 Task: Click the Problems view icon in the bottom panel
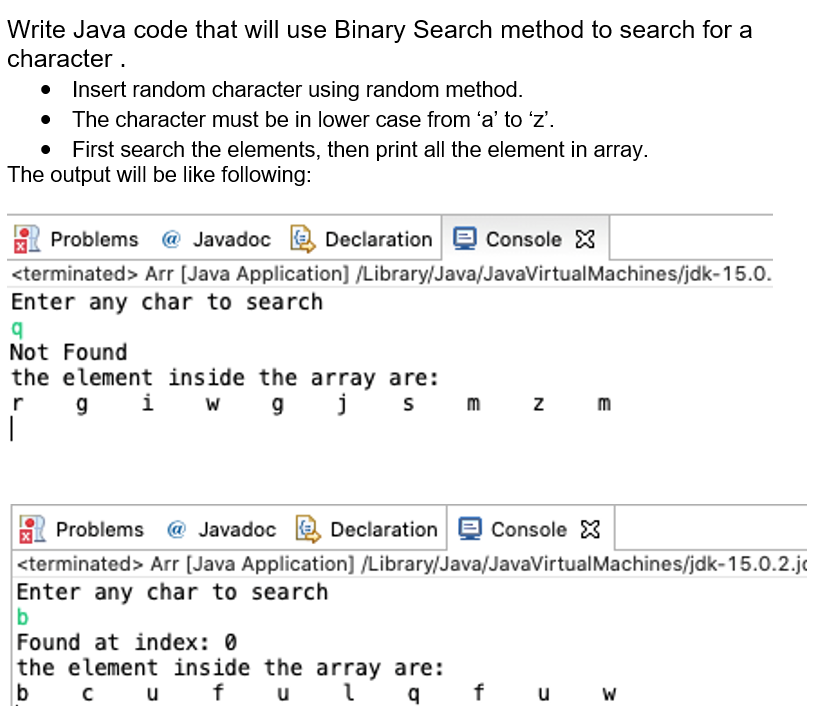[33, 529]
